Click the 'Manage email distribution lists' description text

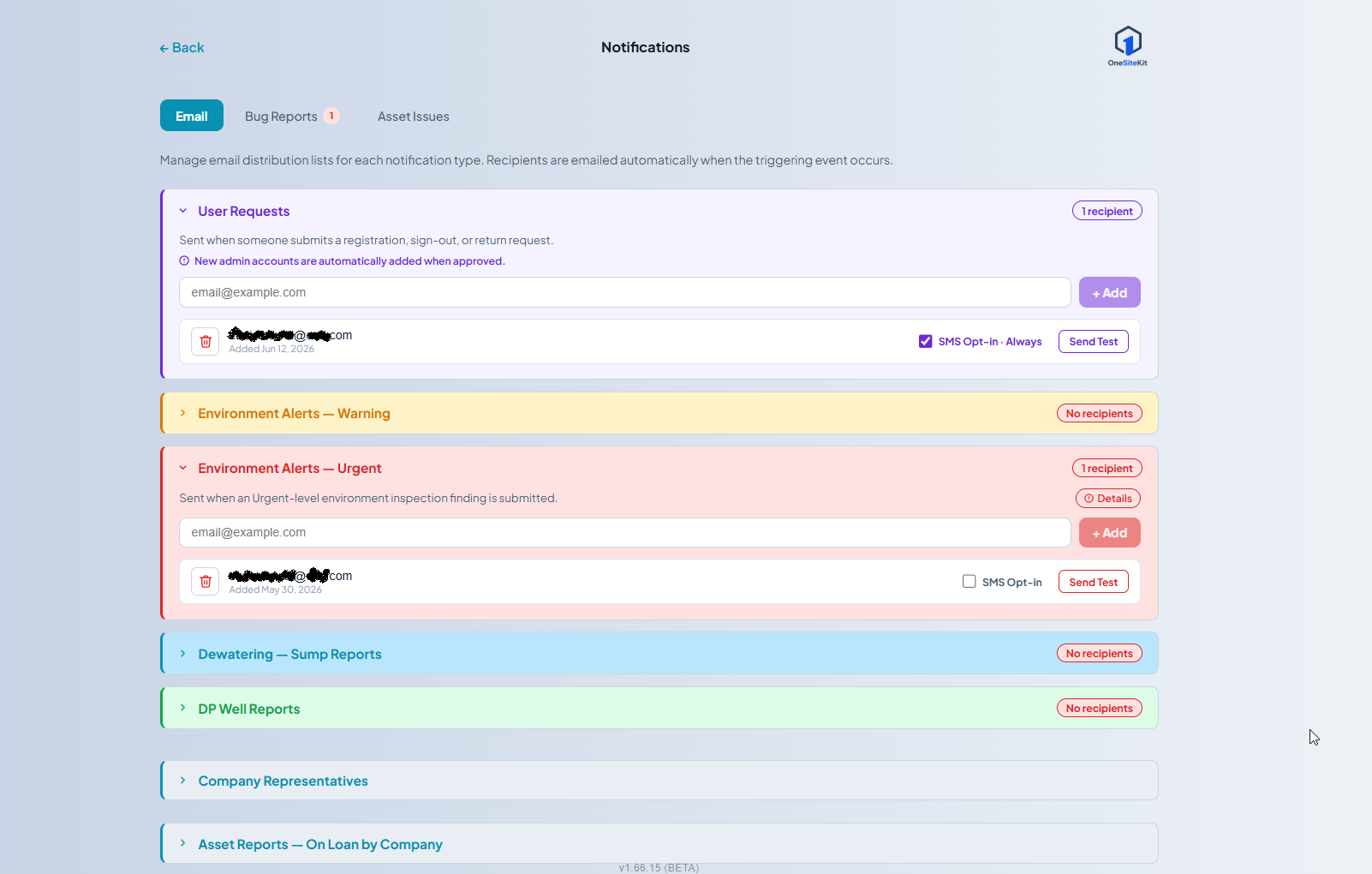(x=527, y=160)
